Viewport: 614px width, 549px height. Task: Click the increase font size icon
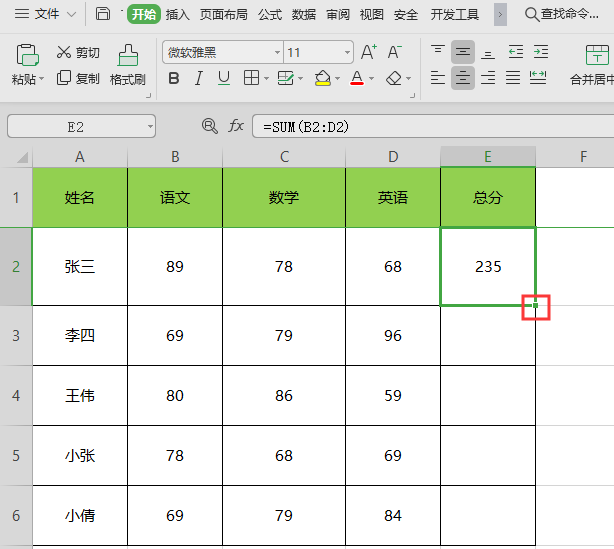click(x=368, y=52)
